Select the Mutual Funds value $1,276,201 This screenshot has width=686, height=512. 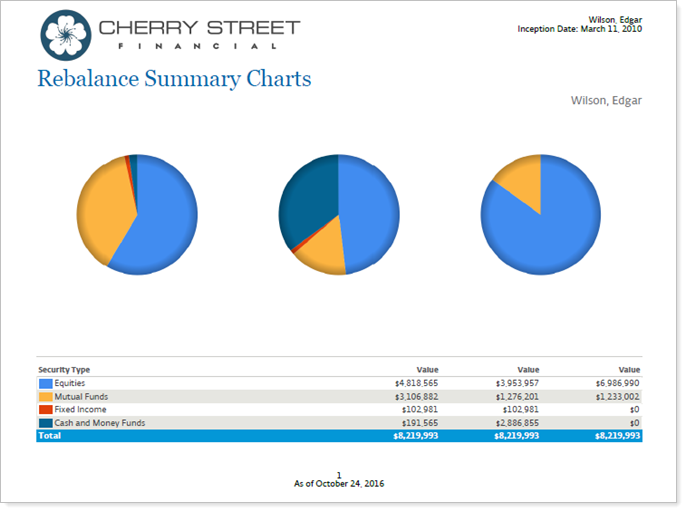(x=517, y=396)
